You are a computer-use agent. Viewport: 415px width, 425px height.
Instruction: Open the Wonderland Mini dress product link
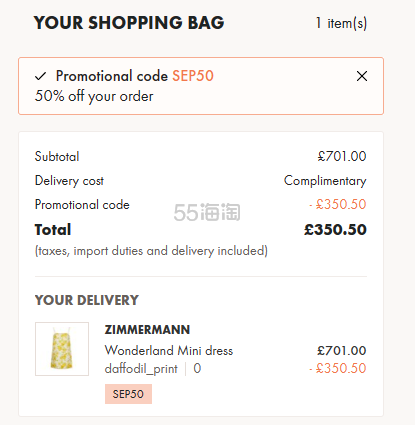(169, 351)
